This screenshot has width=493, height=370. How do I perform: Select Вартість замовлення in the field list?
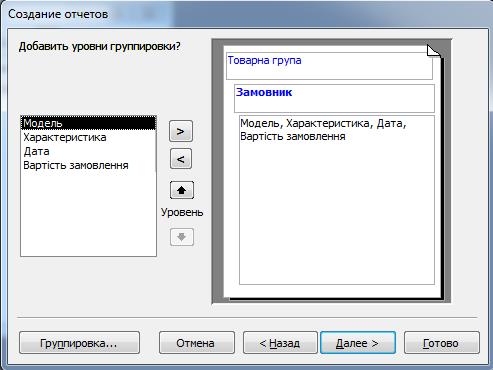[x=88, y=165]
